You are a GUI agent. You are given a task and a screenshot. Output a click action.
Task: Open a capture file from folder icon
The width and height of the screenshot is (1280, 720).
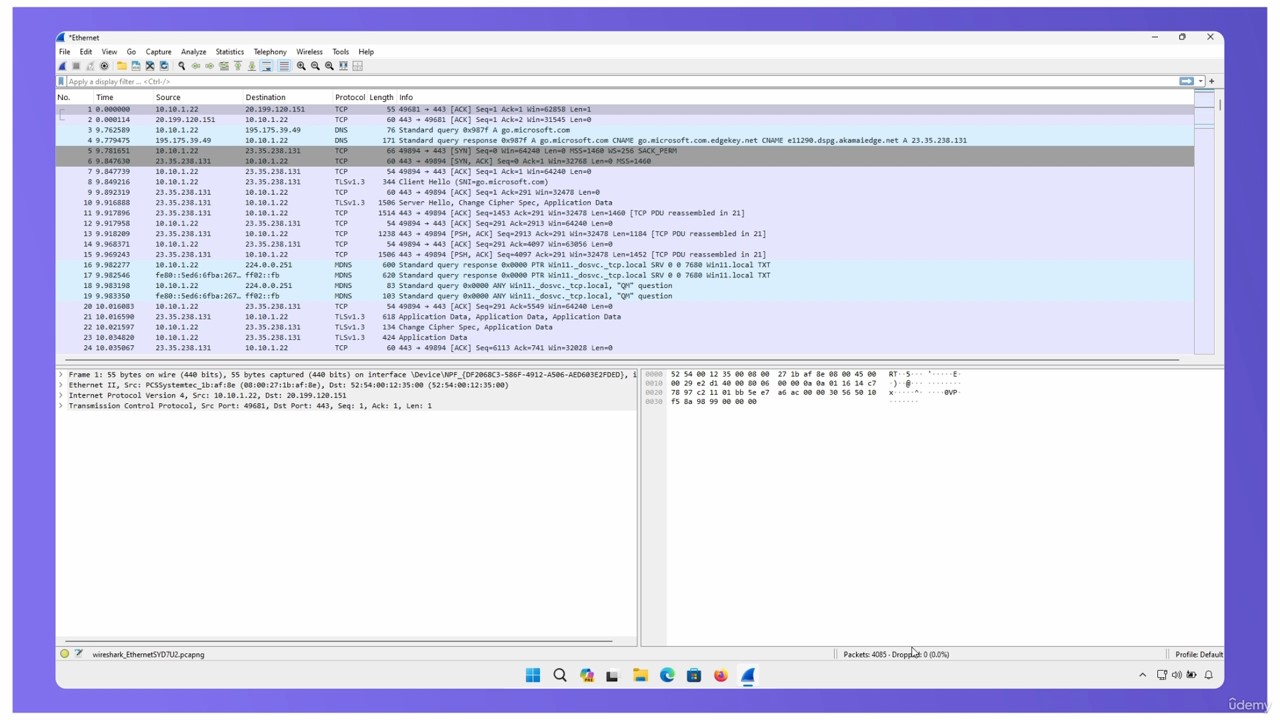[121, 66]
